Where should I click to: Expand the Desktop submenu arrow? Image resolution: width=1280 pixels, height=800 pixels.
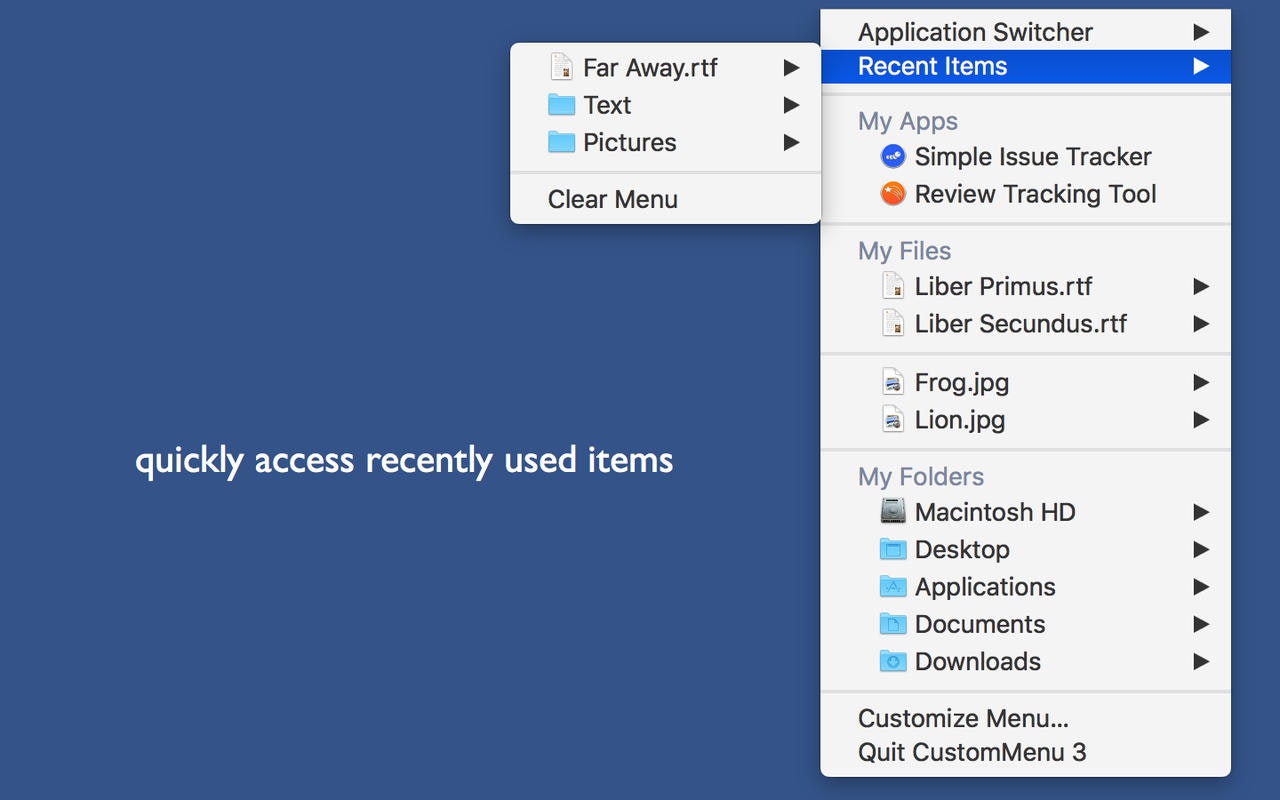coord(1201,549)
